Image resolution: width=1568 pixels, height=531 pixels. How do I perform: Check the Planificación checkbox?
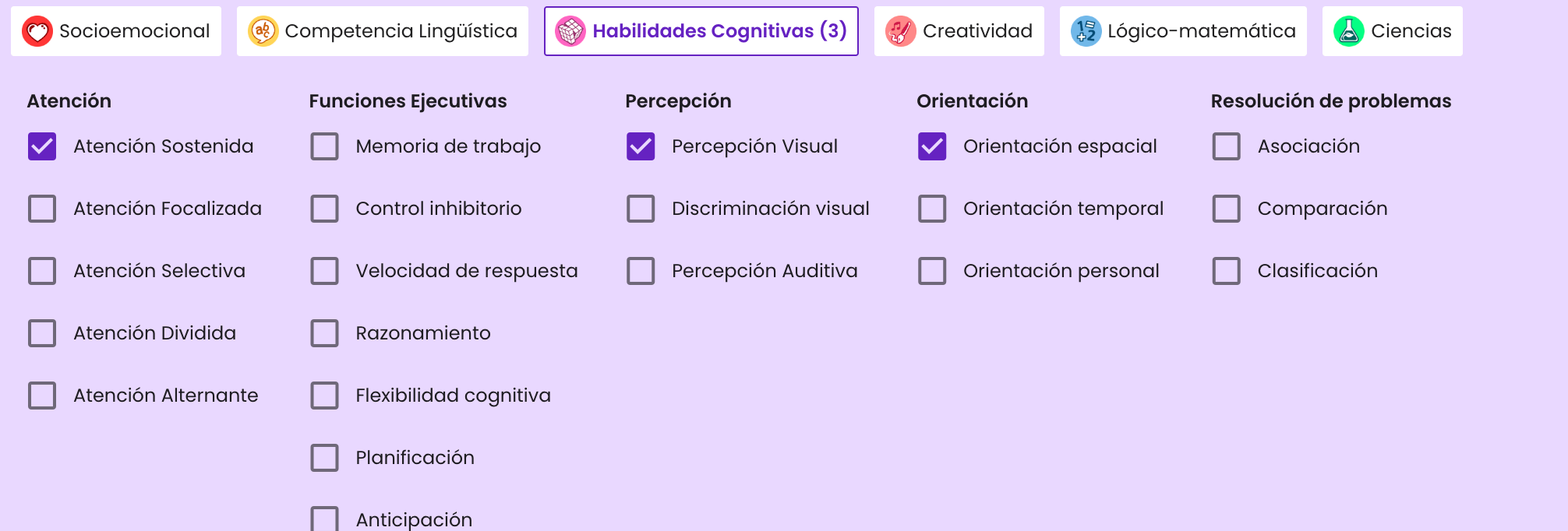click(x=324, y=458)
